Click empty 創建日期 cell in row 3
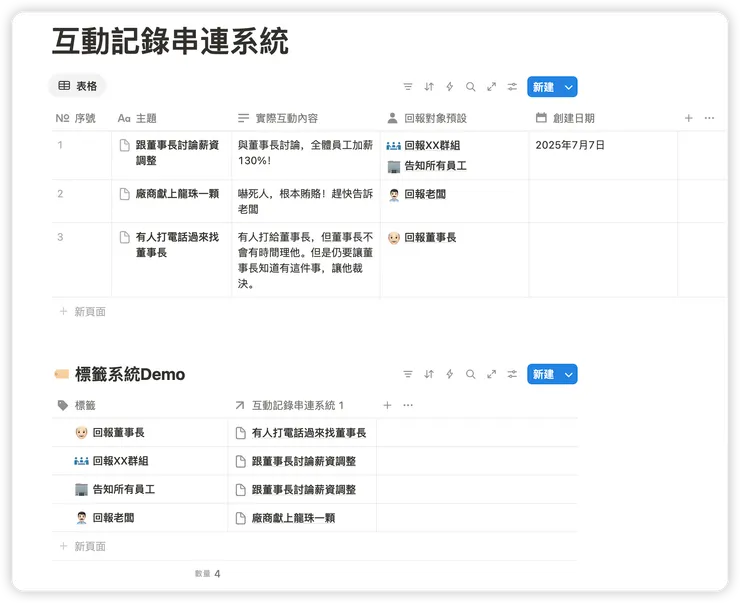 point(603,260)
